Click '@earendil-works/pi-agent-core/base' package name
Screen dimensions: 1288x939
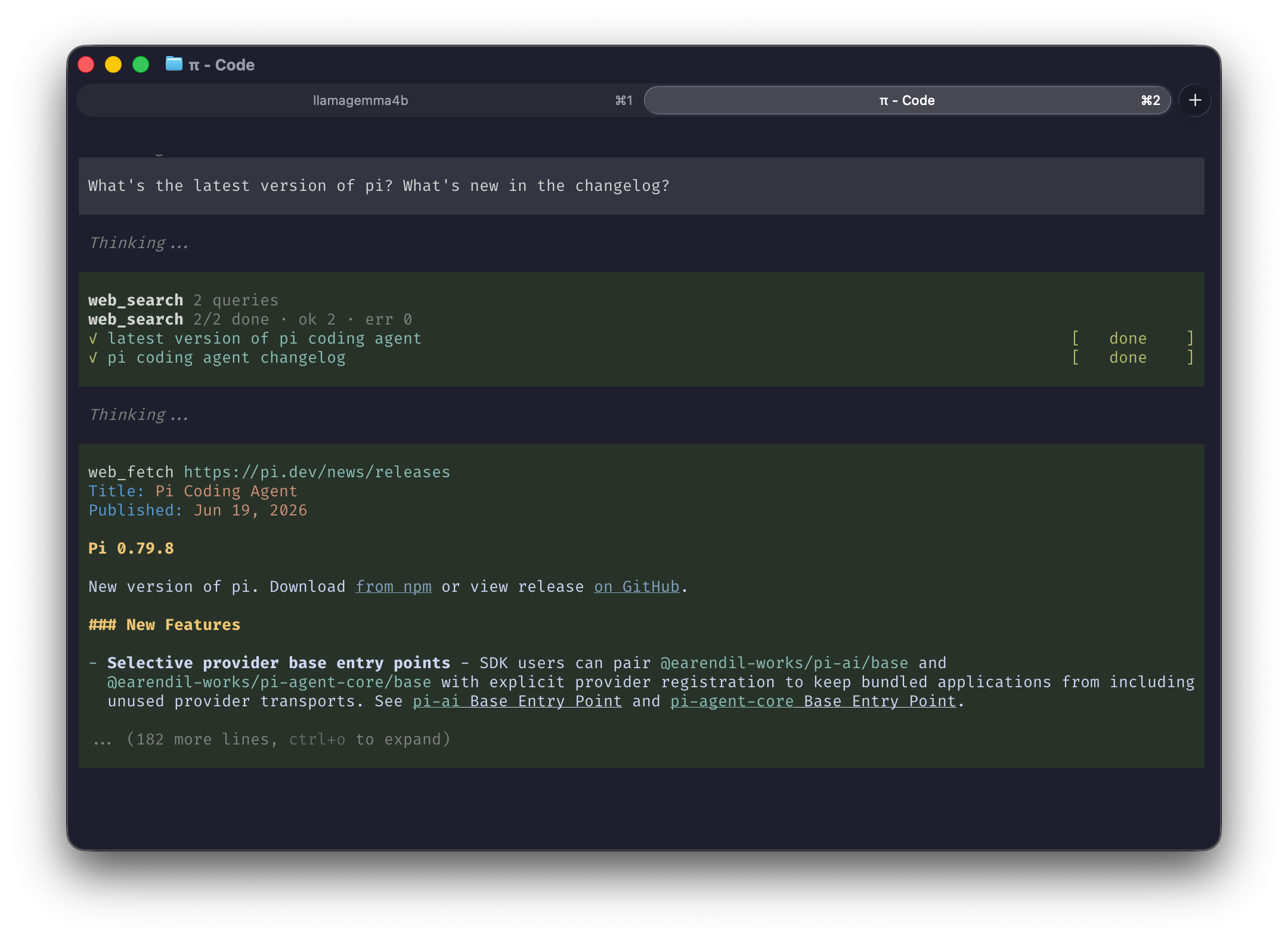[269, 682]
